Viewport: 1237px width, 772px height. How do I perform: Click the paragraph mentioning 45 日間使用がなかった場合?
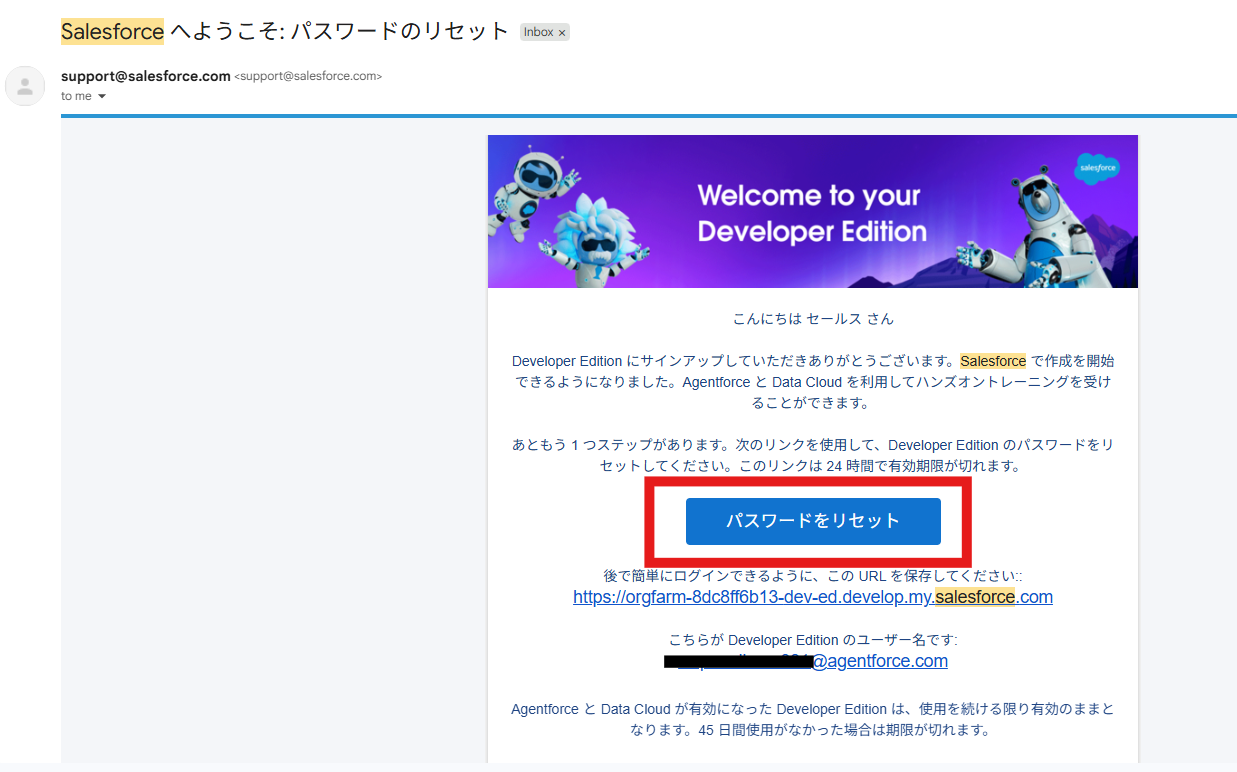pyautogui.click(x=813, y=719)
